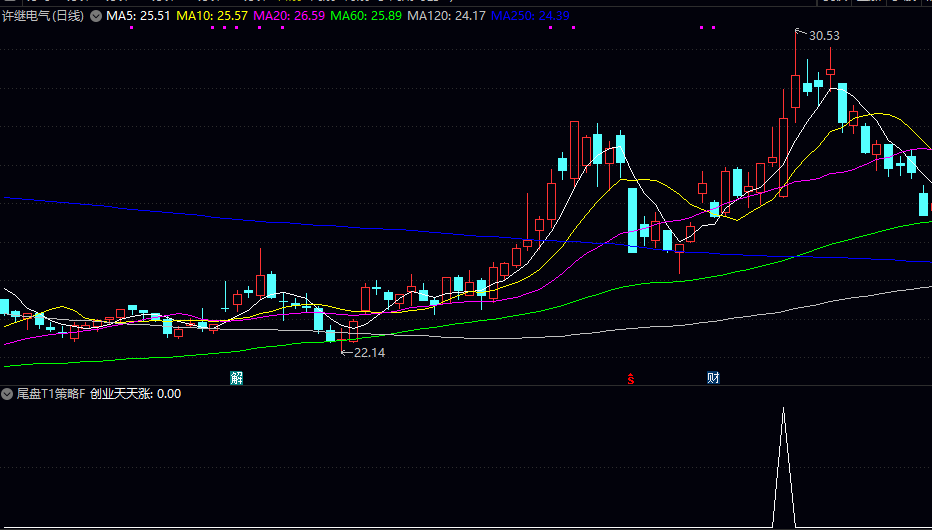Image resolution: width=932 pixels, height=530 pixels.
Task: Click the 许继电气(日线) chart title
Action: (x=43, y=17)
